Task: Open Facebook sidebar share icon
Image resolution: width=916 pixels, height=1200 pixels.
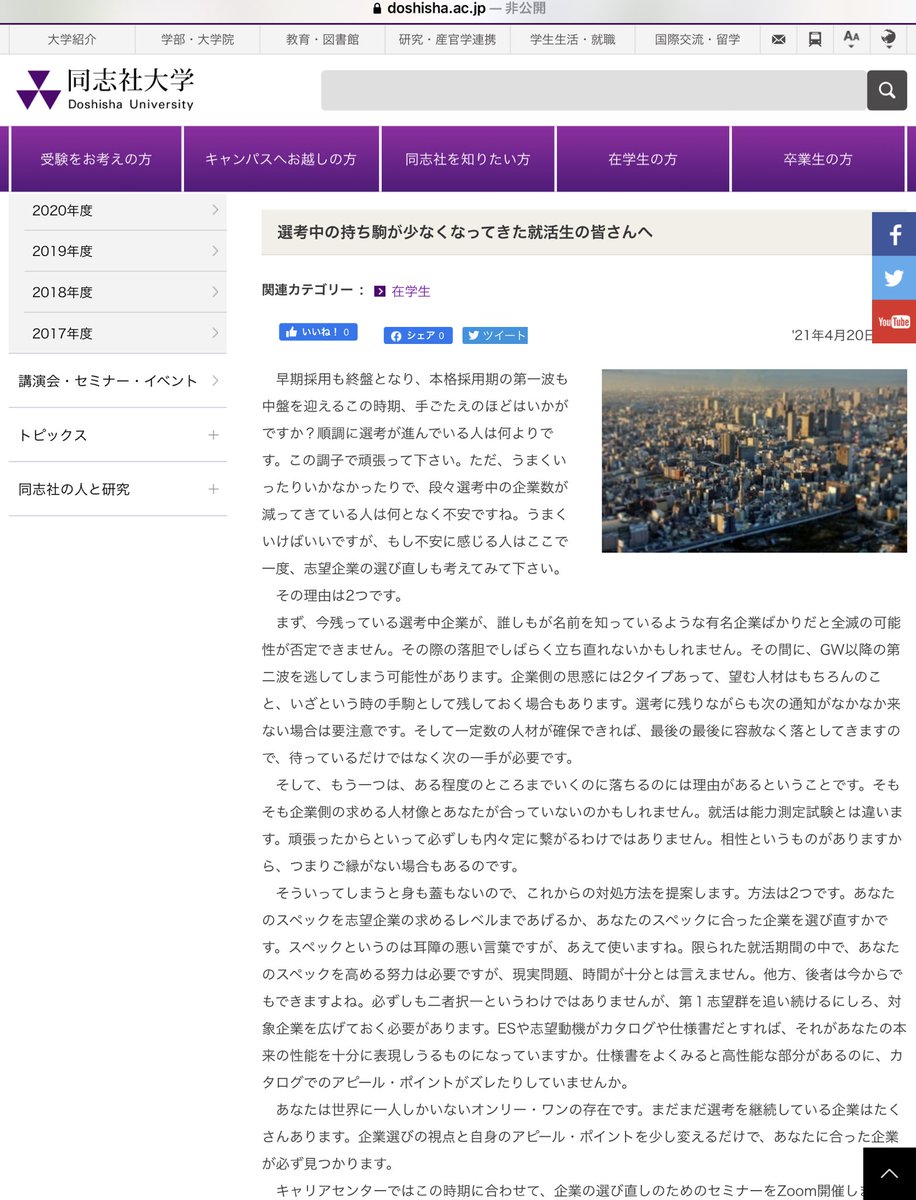Action: click(894, 235)
